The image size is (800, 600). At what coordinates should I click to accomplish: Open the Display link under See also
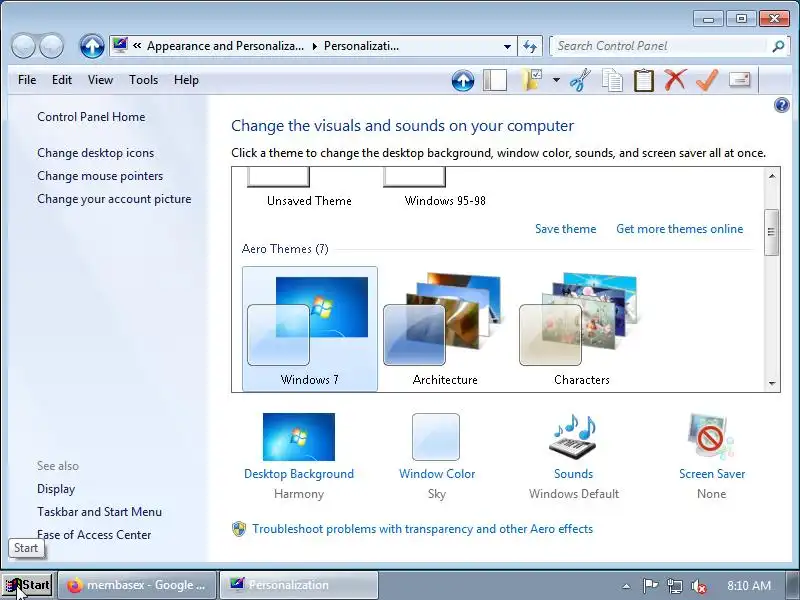[x=56, y=489]
